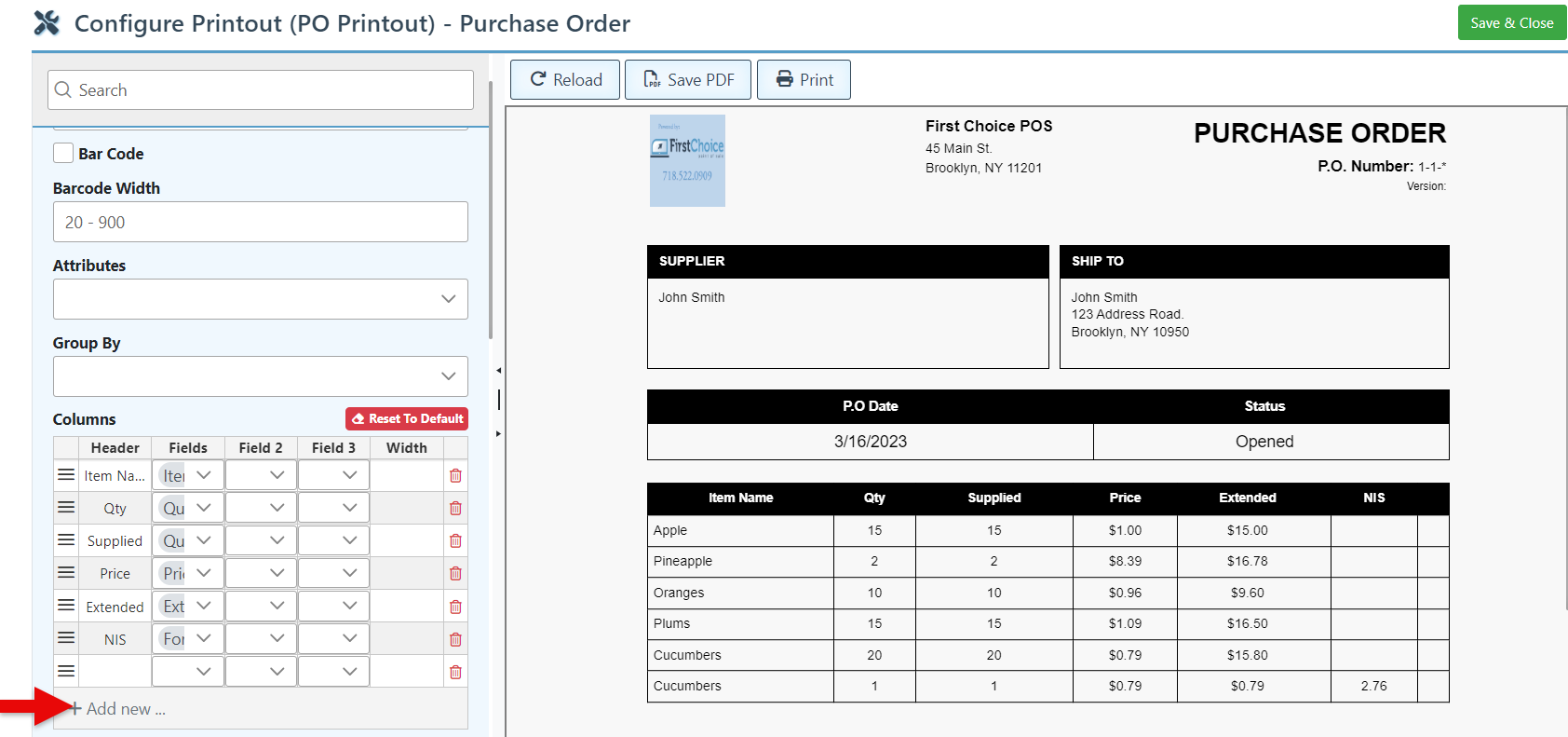Click Reload button
This screenshot has width=1568, height=737.
tap(565, 80)
